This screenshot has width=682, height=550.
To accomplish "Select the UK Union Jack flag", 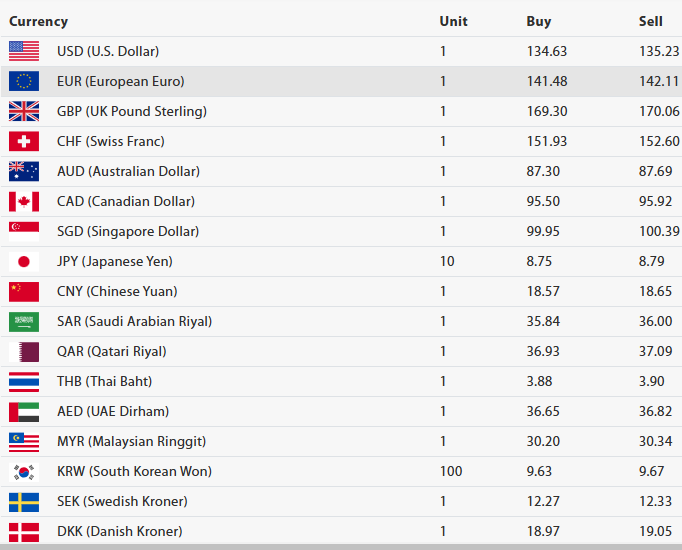I will [24, 111].
